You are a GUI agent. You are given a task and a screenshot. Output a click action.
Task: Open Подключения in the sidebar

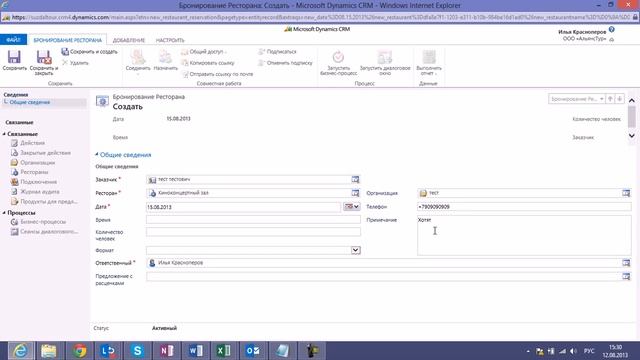click(38, 182)
